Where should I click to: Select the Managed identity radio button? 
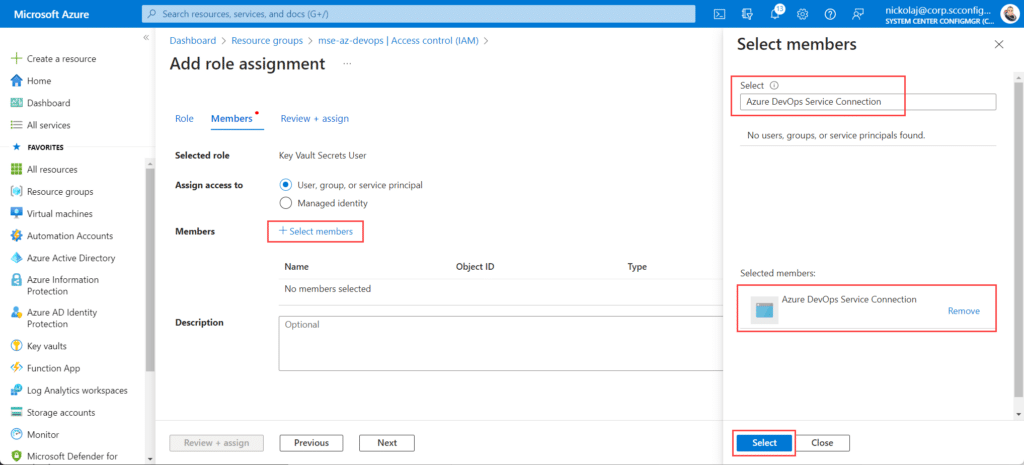point(285,203)
